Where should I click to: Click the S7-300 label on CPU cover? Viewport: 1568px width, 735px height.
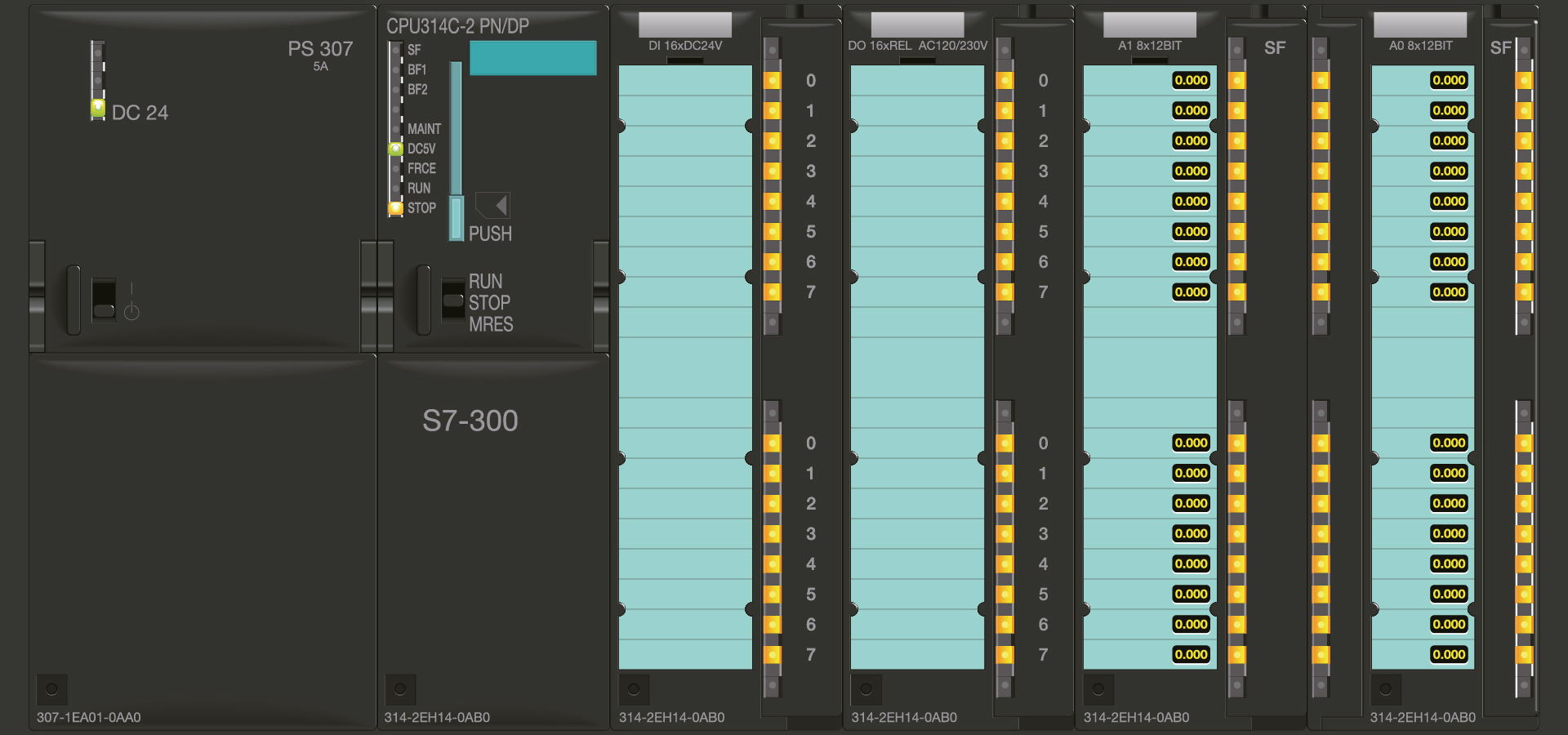(470, 421)
